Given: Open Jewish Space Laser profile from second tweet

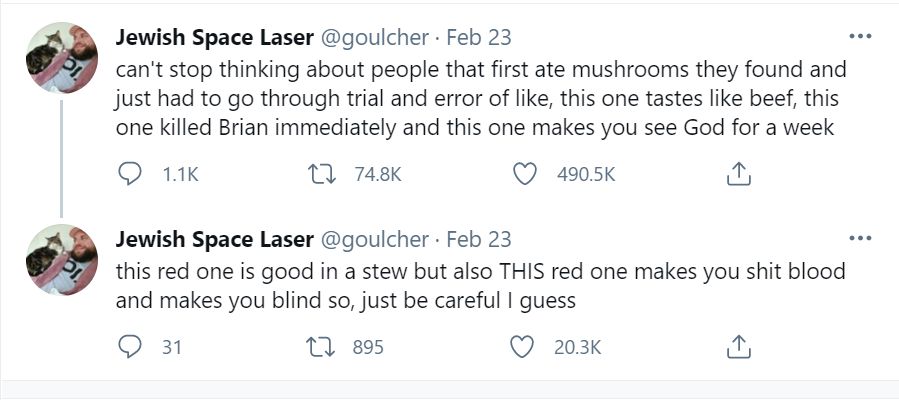Looking at the screenshot, I should 214,239.
